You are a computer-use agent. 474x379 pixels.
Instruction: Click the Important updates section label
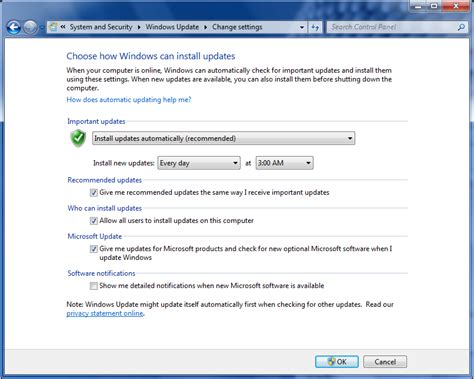[x=96, y=121]
